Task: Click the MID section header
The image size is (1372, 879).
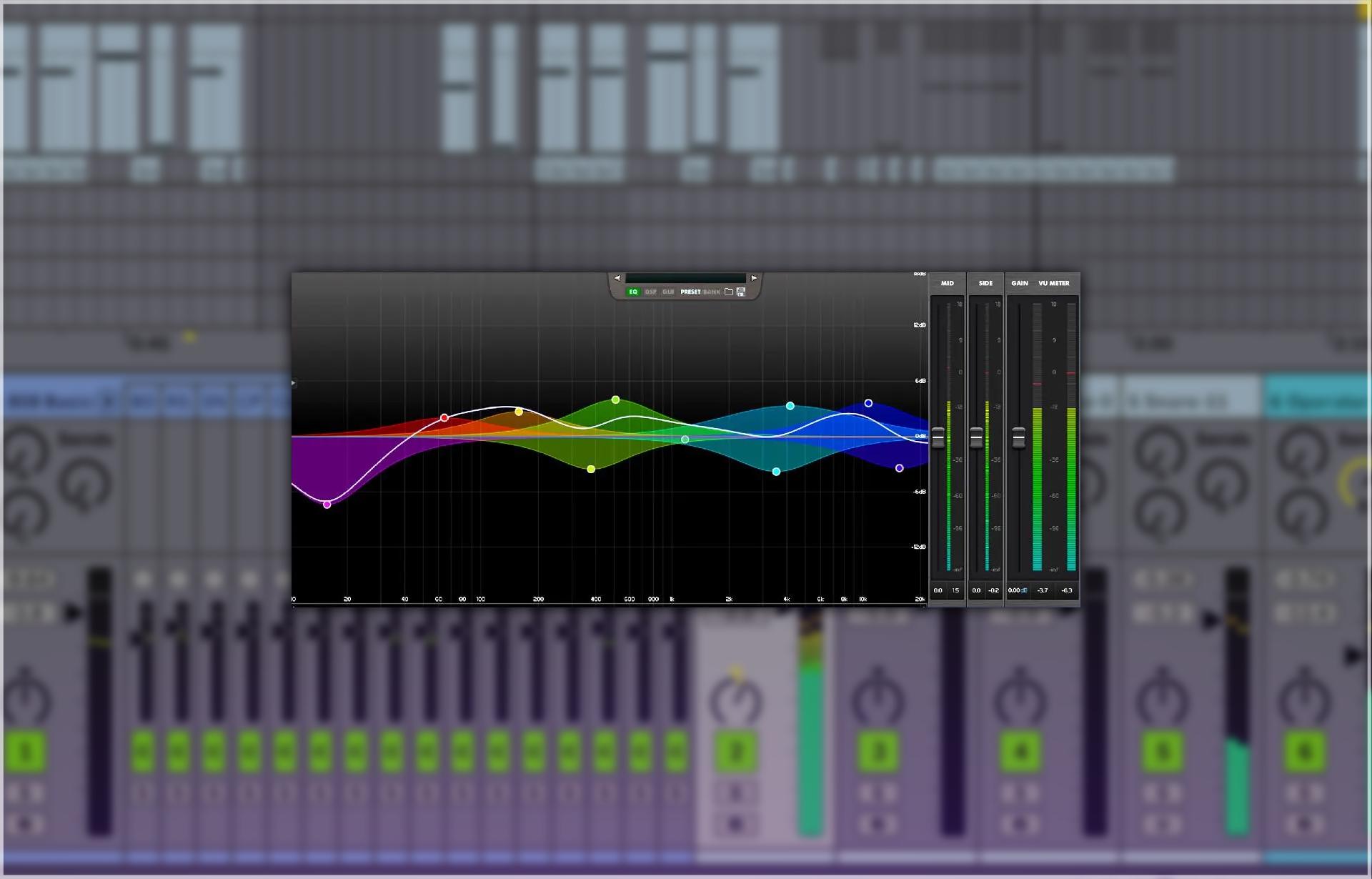Action: (x=948, y=283)
